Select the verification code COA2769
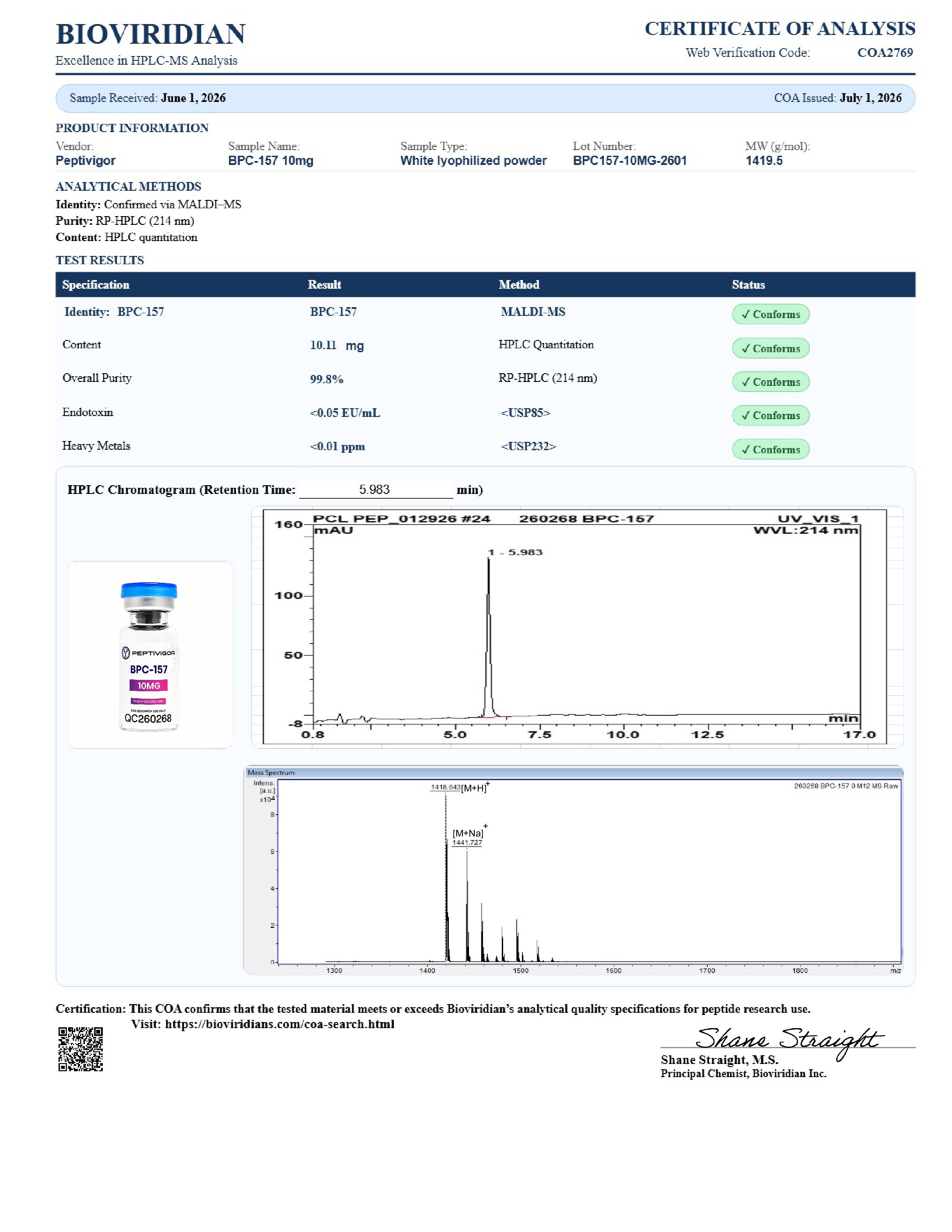 (x=885, y=52)
